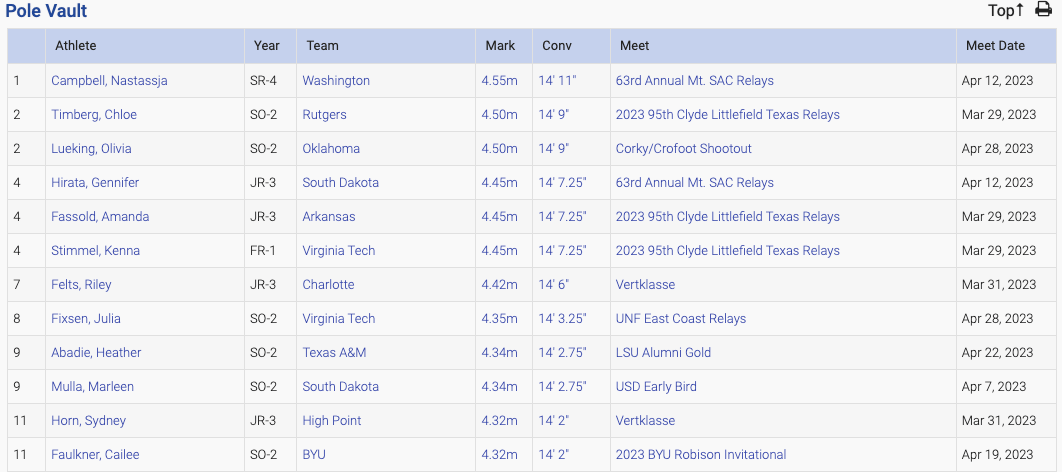Open the LSU Alumni Gold meet
Screen dimensions: 1062x472
(x=663, y=352)
